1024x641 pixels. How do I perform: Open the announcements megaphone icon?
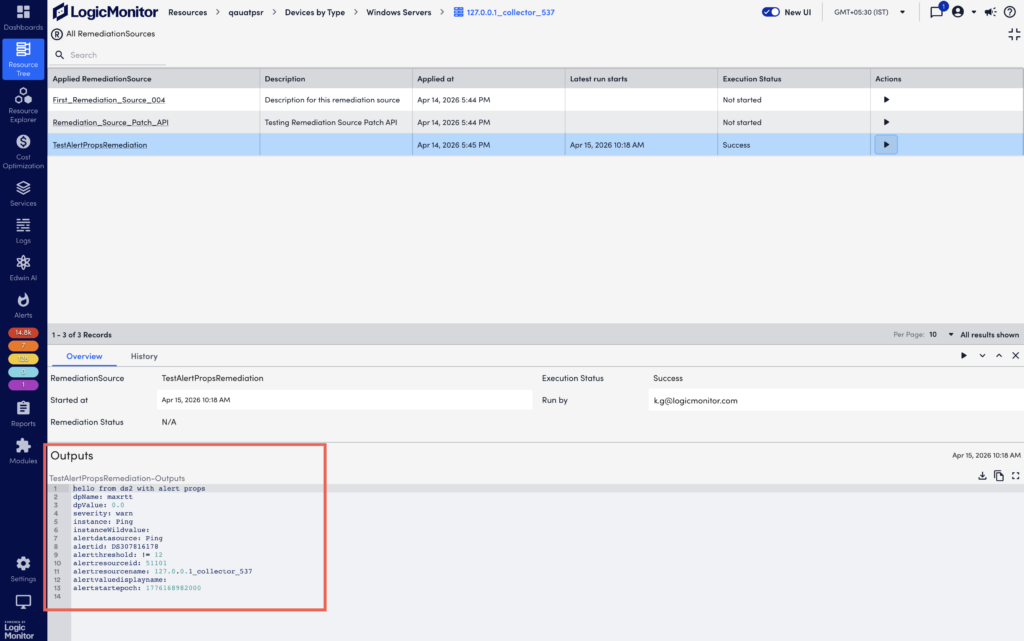(x=990, y=12)
